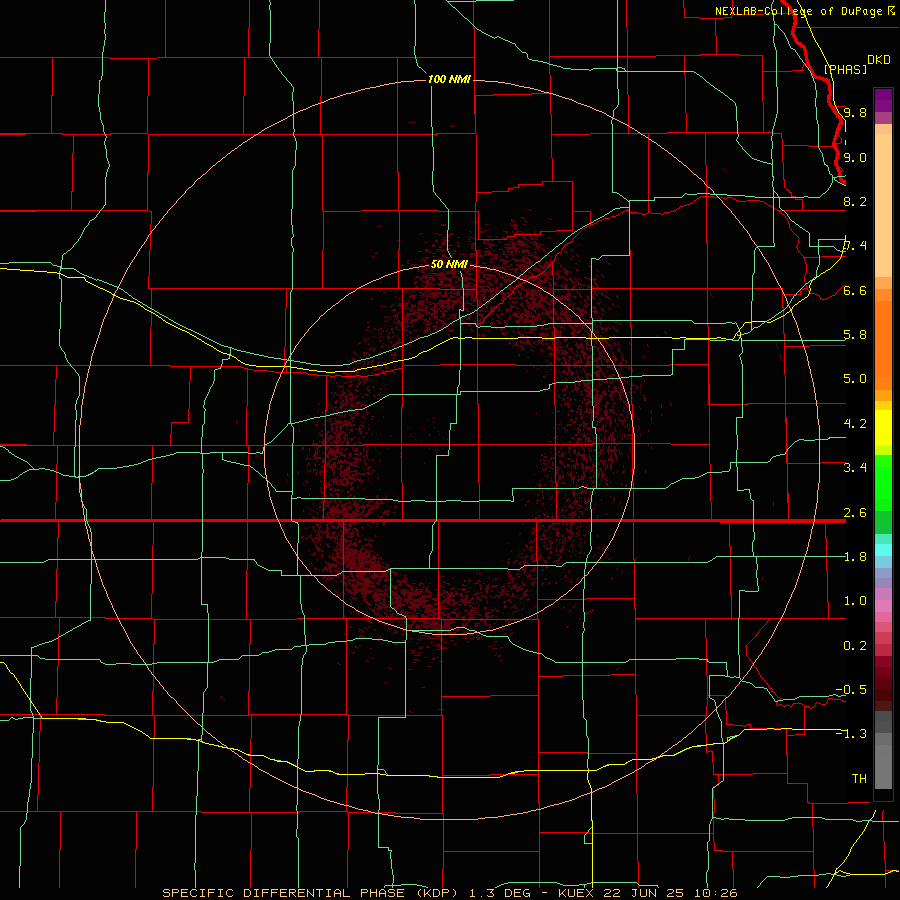Image resolution: width=900 pixels, height=900 pixels.
Task: Click the 1.3 DEG elevation text
Action: pos(499,893)
